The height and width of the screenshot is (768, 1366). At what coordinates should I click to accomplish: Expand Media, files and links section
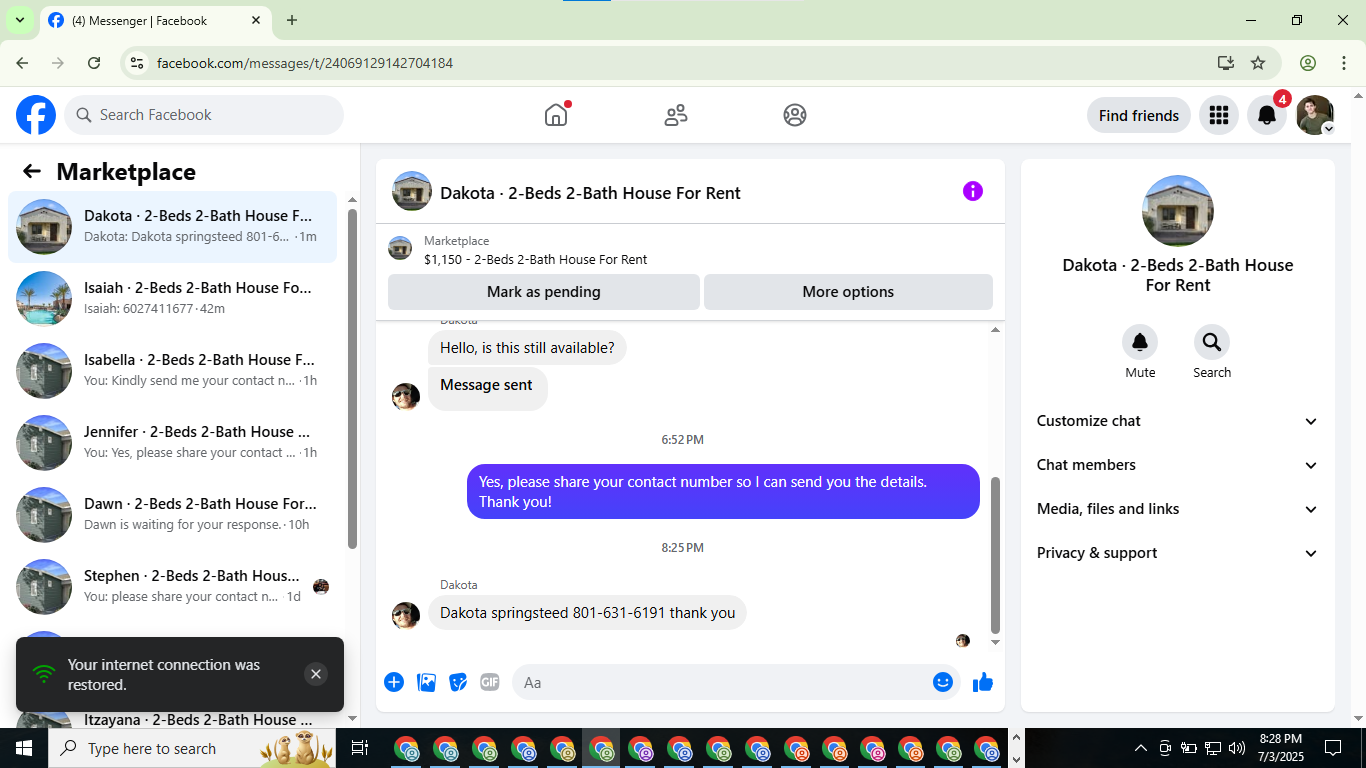(x=1178, y=509)
